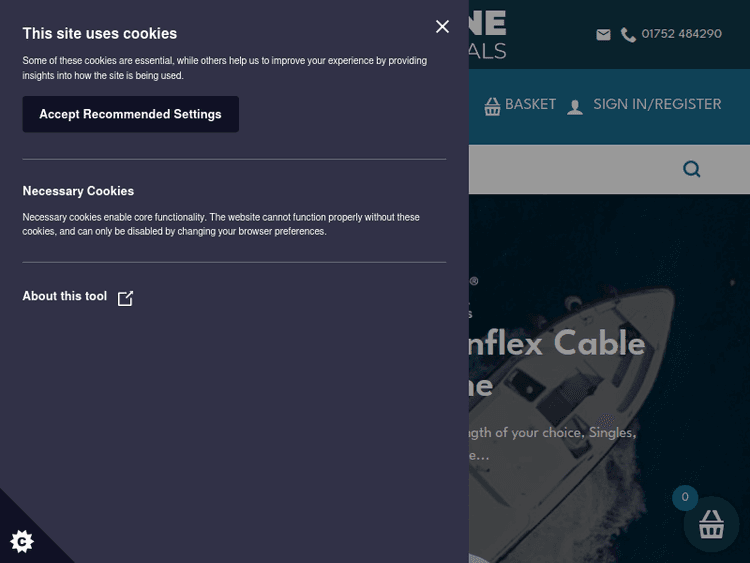The width and height of the screenshot is (750, 563).
Task: Click the 'nflex Cable' hero banner heading
Action: pos(557,343)
